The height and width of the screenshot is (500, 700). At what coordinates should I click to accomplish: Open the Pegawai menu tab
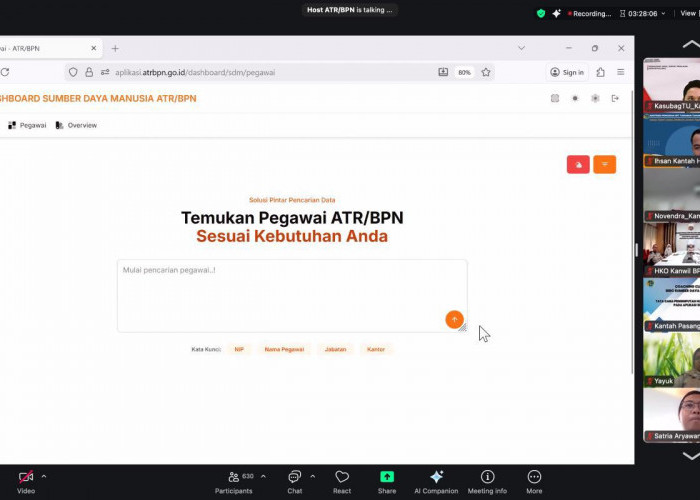27,125
